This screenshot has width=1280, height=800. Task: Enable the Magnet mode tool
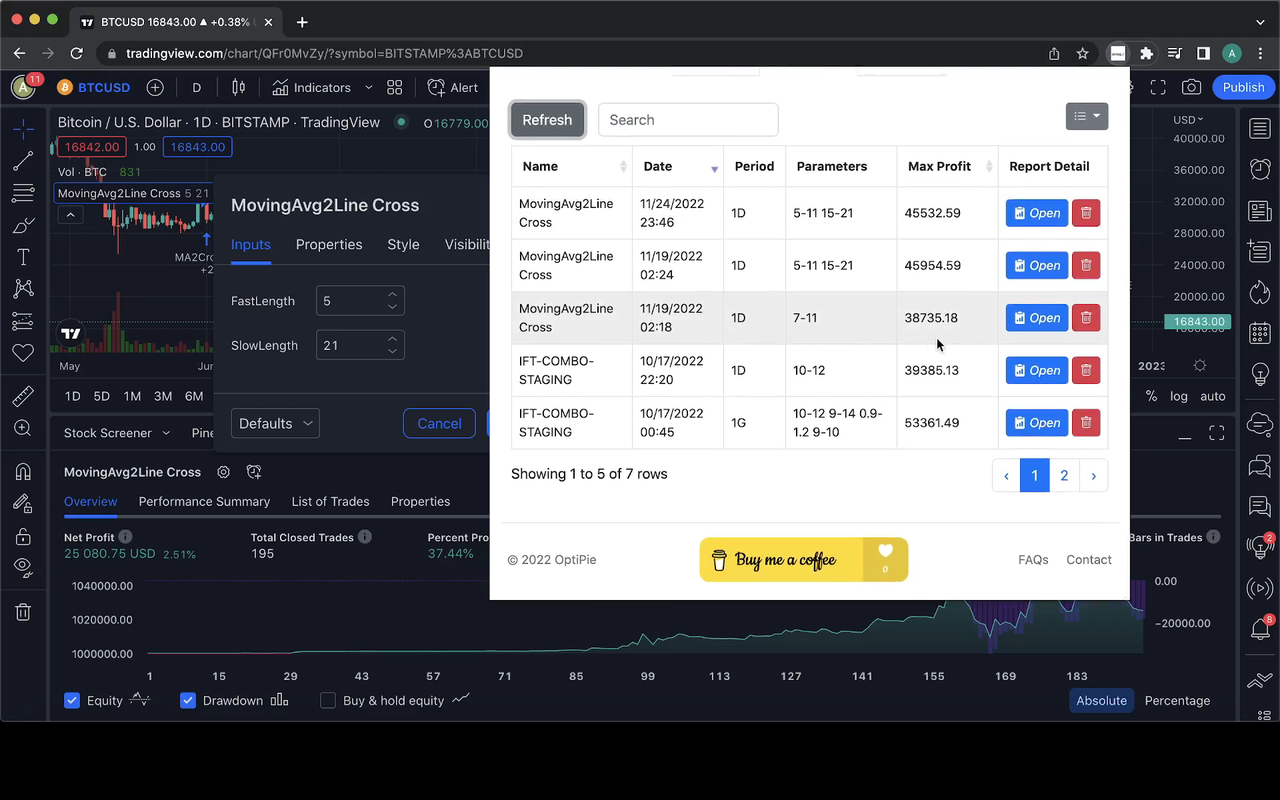[x=24, y=469]
